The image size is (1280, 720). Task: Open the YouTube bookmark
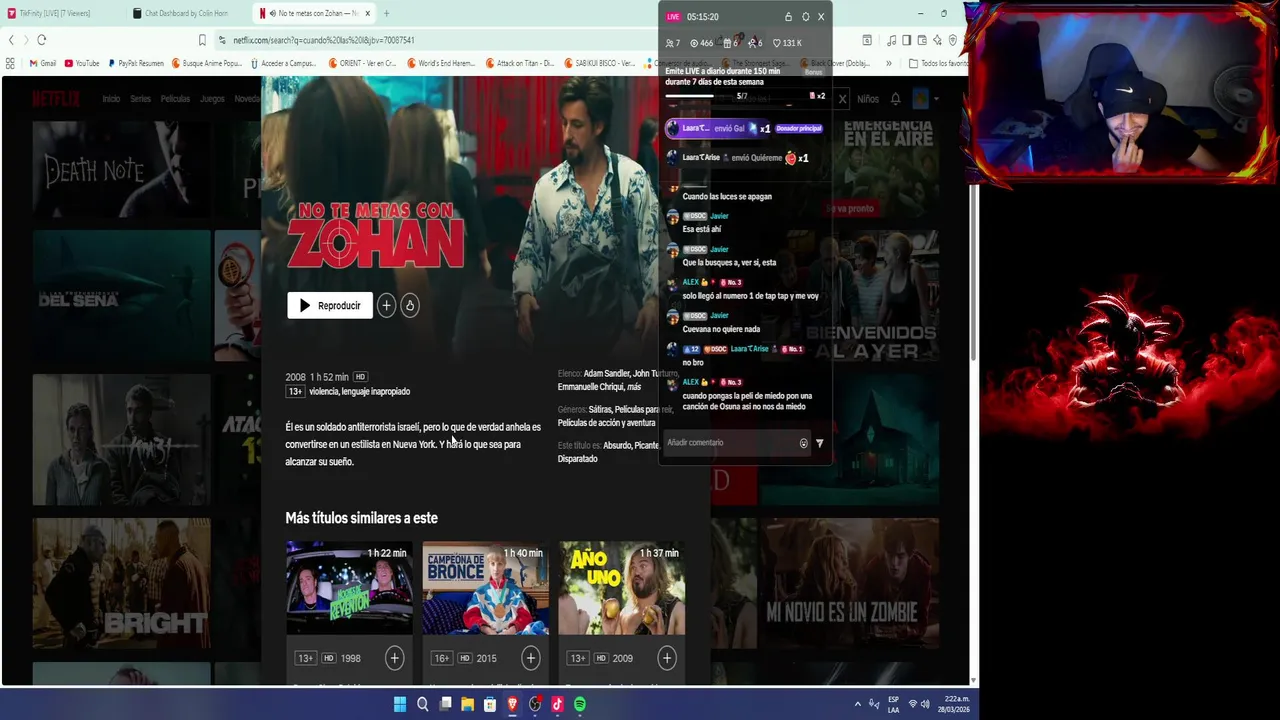(82, 63)
